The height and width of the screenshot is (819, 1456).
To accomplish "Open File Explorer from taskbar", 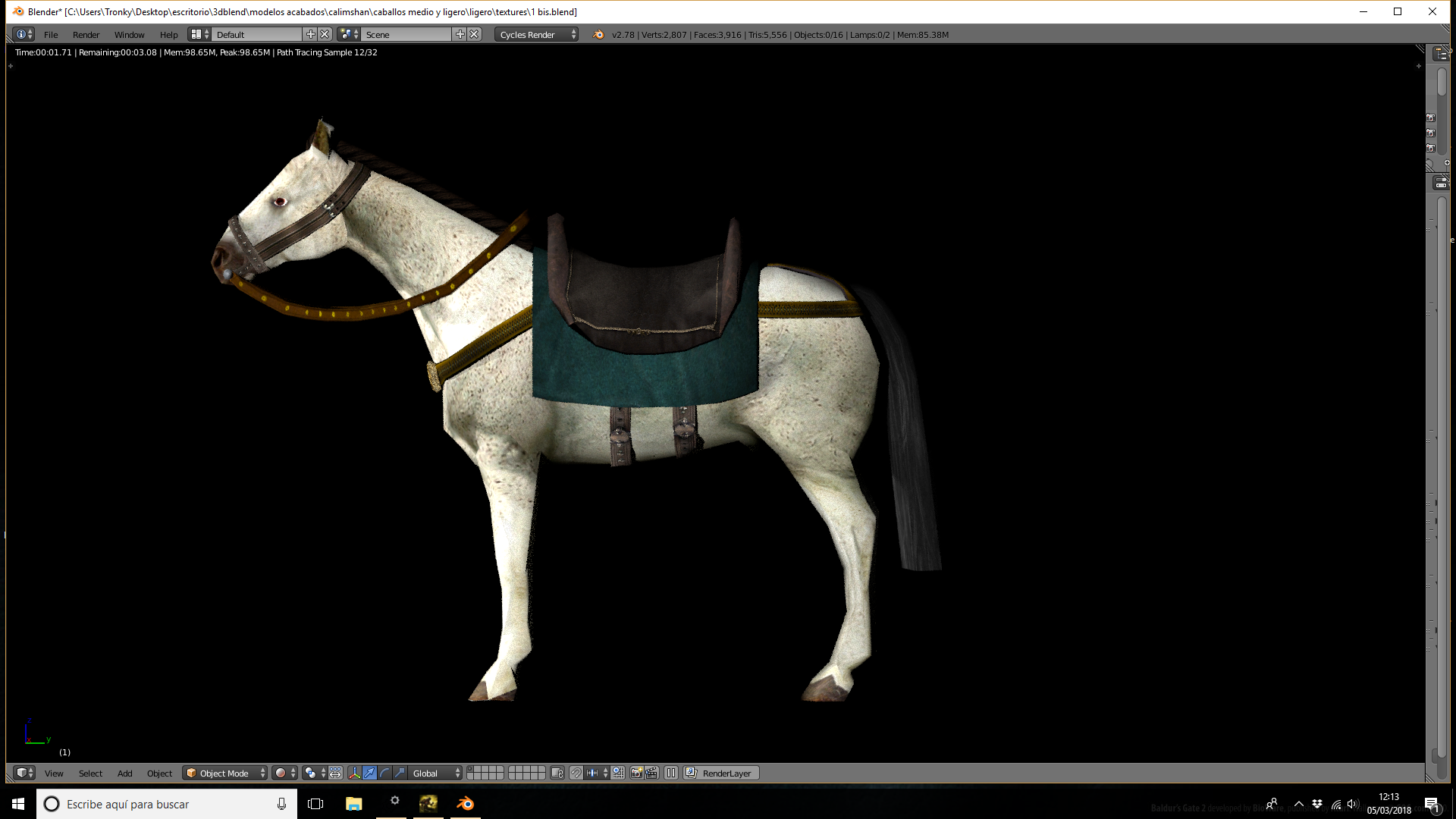I will pos(353,804).
